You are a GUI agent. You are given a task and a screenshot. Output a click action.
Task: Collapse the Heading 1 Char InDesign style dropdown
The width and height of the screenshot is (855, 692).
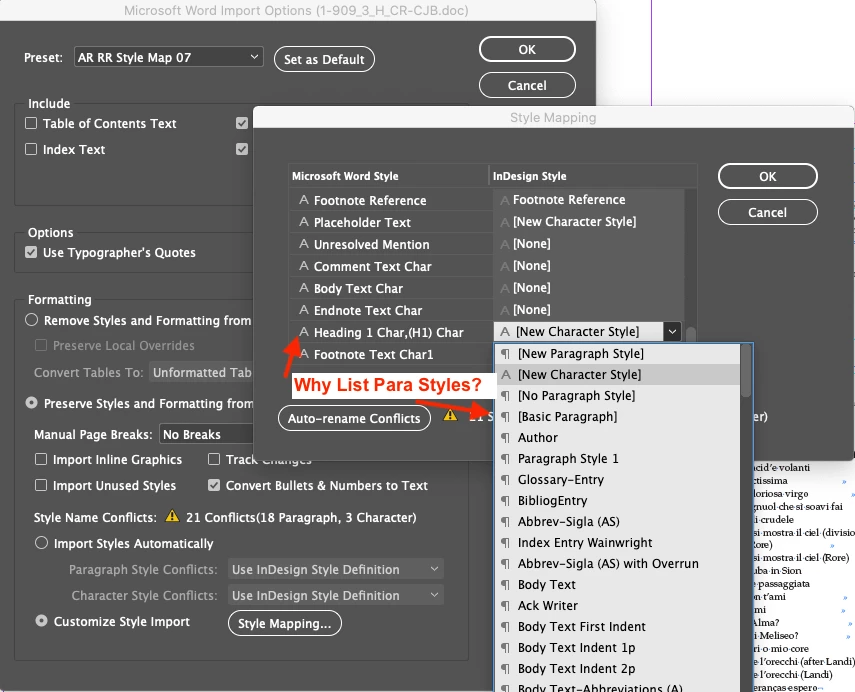coord(672,332)
